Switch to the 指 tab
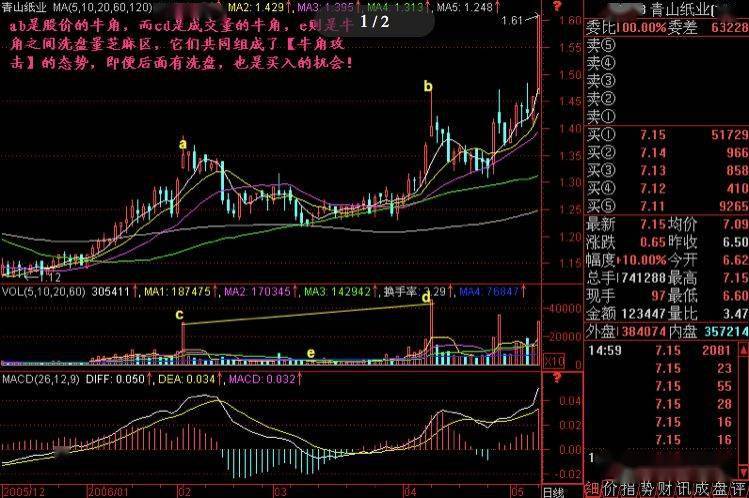749x498 pixels. pyautogui.click(x=629, y=488)
